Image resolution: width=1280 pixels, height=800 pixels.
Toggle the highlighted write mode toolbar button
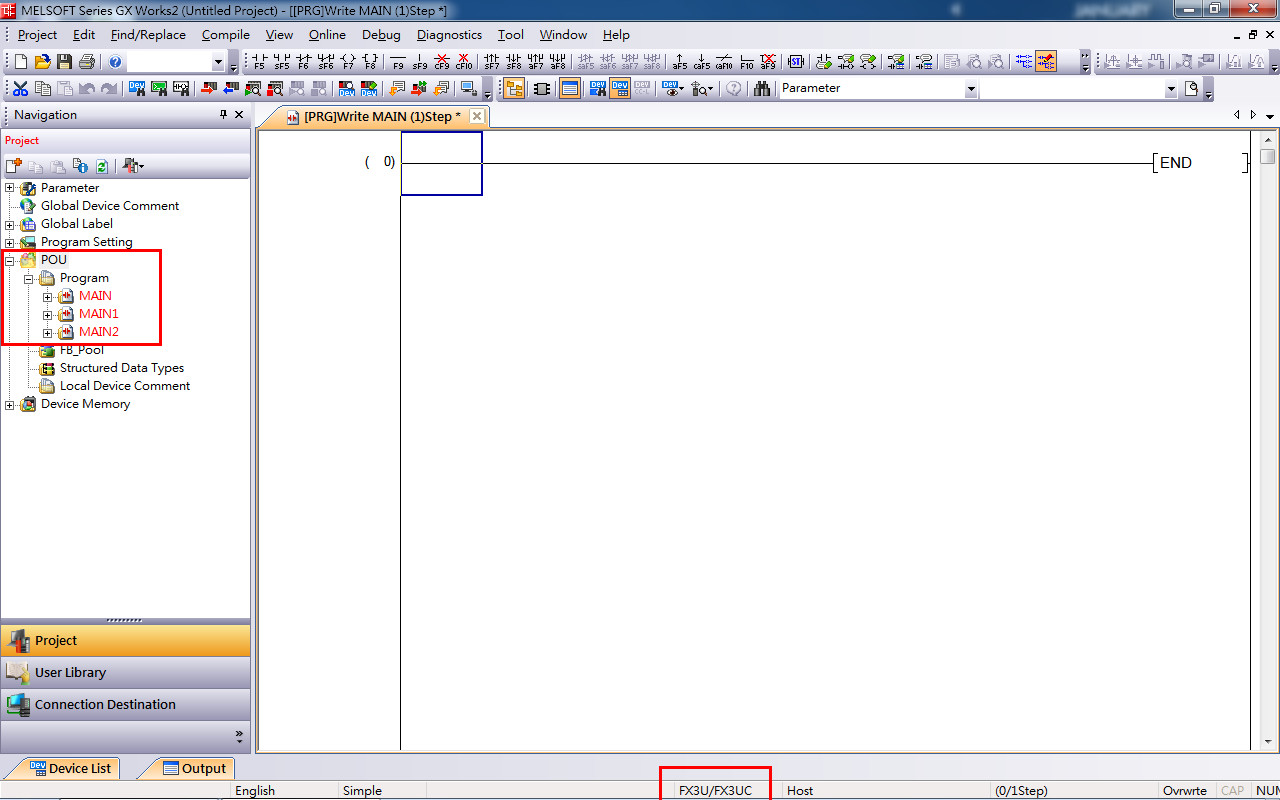click(x=1046, y=62)
